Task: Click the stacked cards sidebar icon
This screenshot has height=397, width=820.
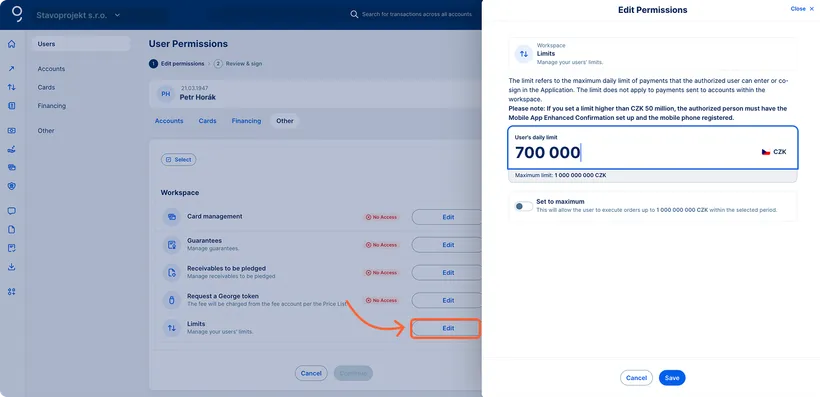Action: click(x=12, y=167)
